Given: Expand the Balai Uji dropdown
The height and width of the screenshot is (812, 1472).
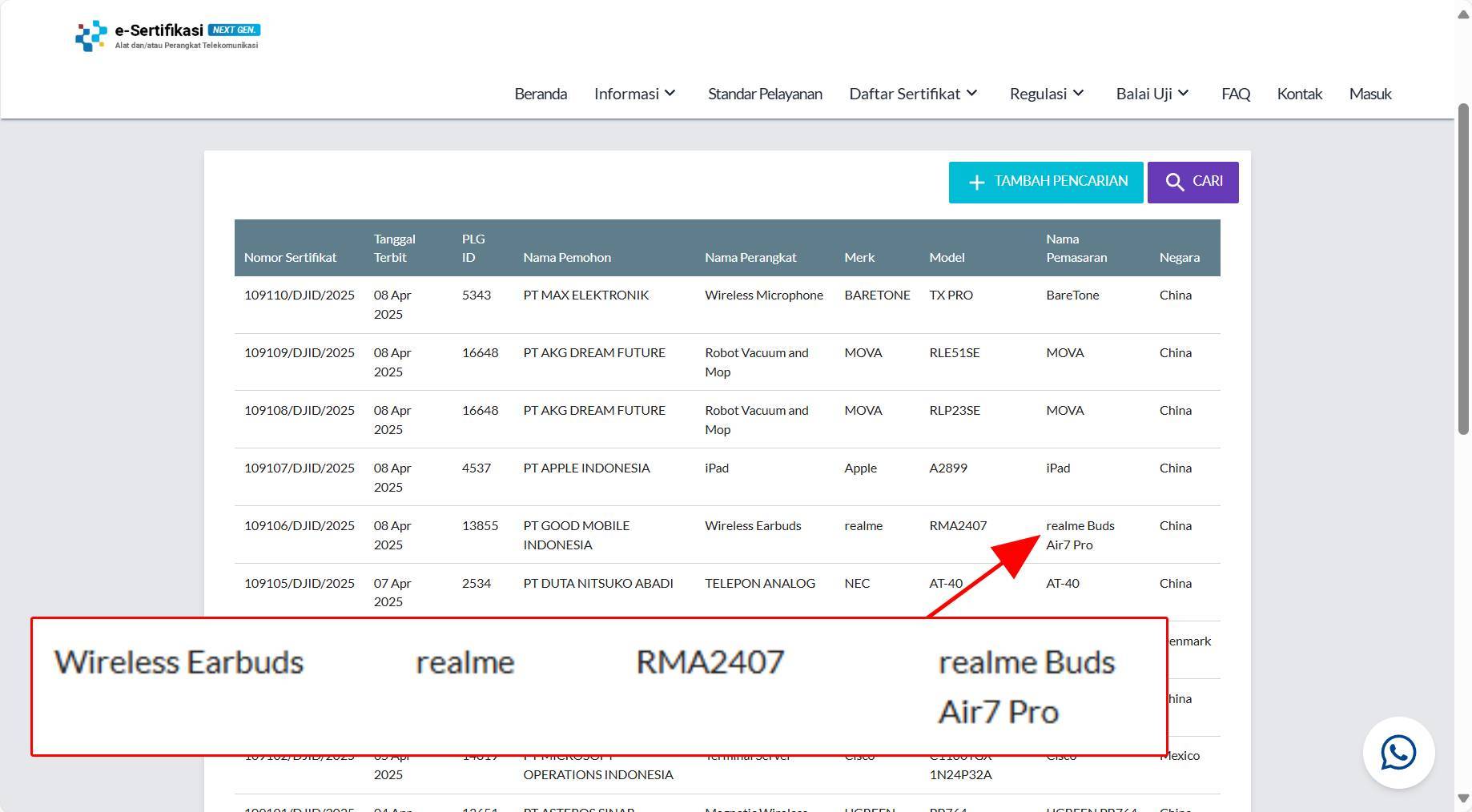Looking at the screenshot, I should 1152,94.
